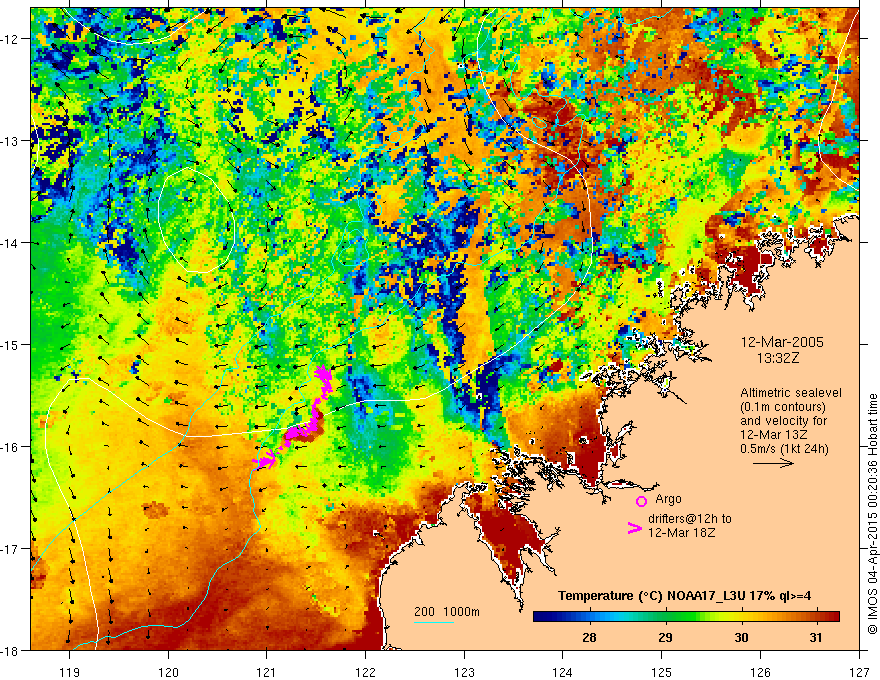Click the '(0.1m contours)' text
The image size is (880, 680).
pos(783,407)
